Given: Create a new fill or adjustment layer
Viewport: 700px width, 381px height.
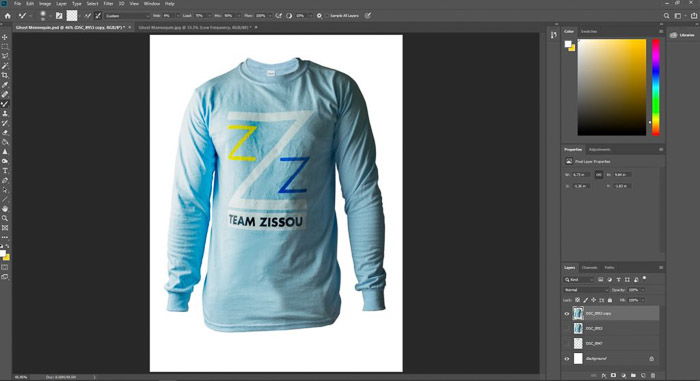Looking at the screenshot, I should point(623,376).
